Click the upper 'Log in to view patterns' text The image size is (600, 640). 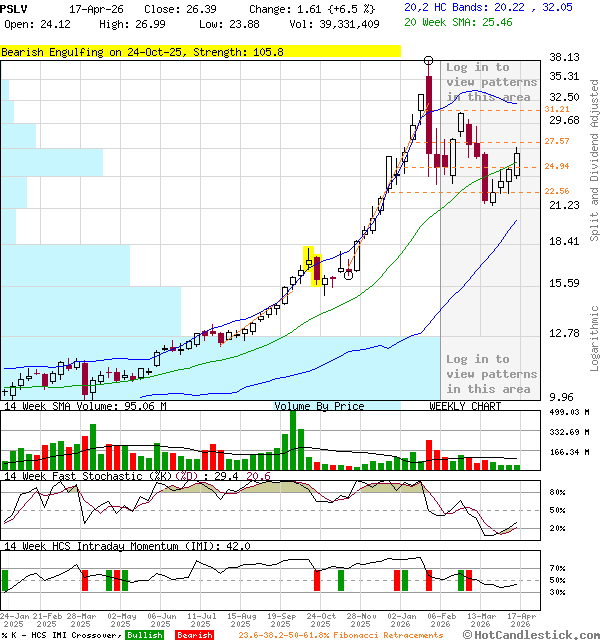(x=490, y=82)
